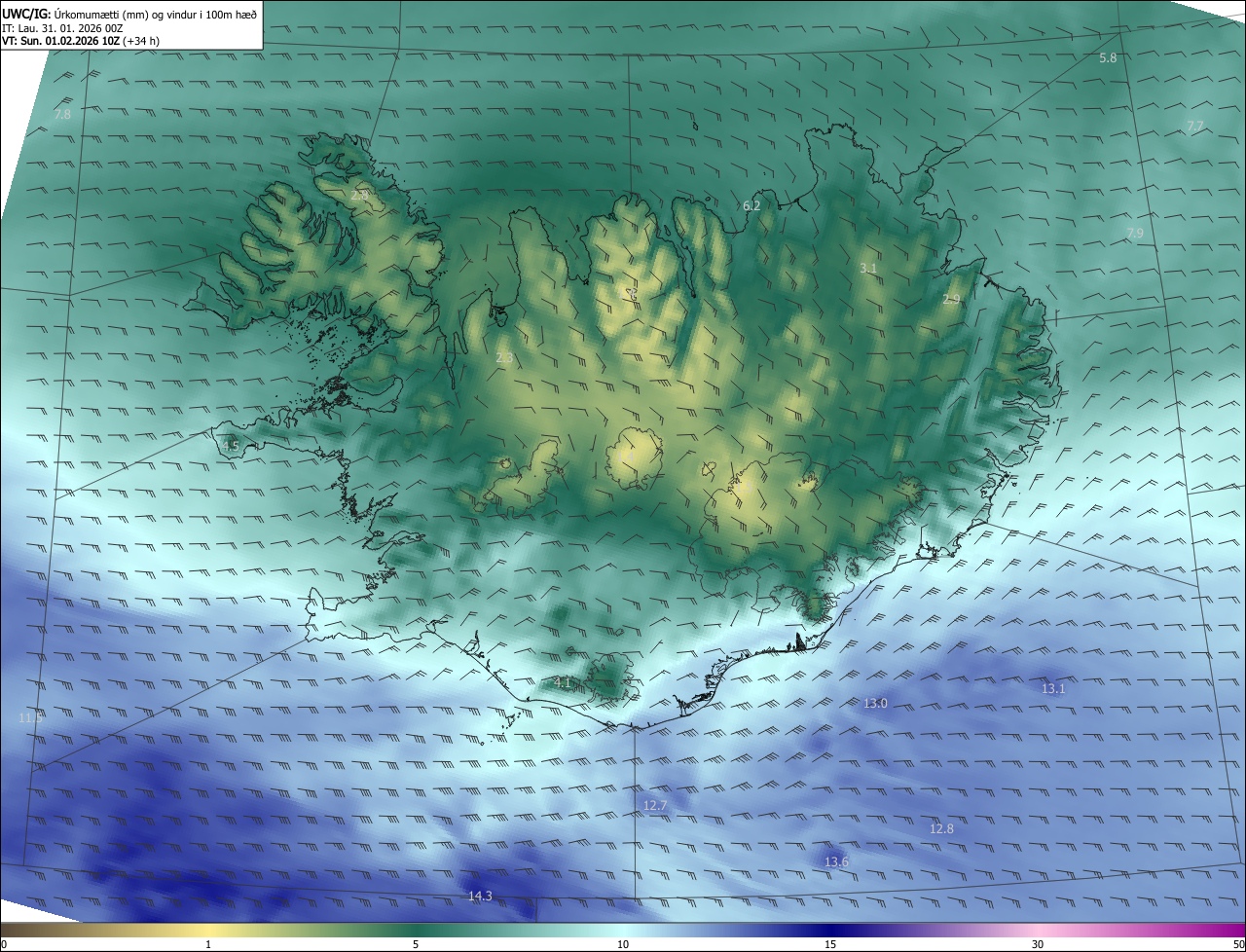Click the 13.0 value label

[x=875, y=703]
